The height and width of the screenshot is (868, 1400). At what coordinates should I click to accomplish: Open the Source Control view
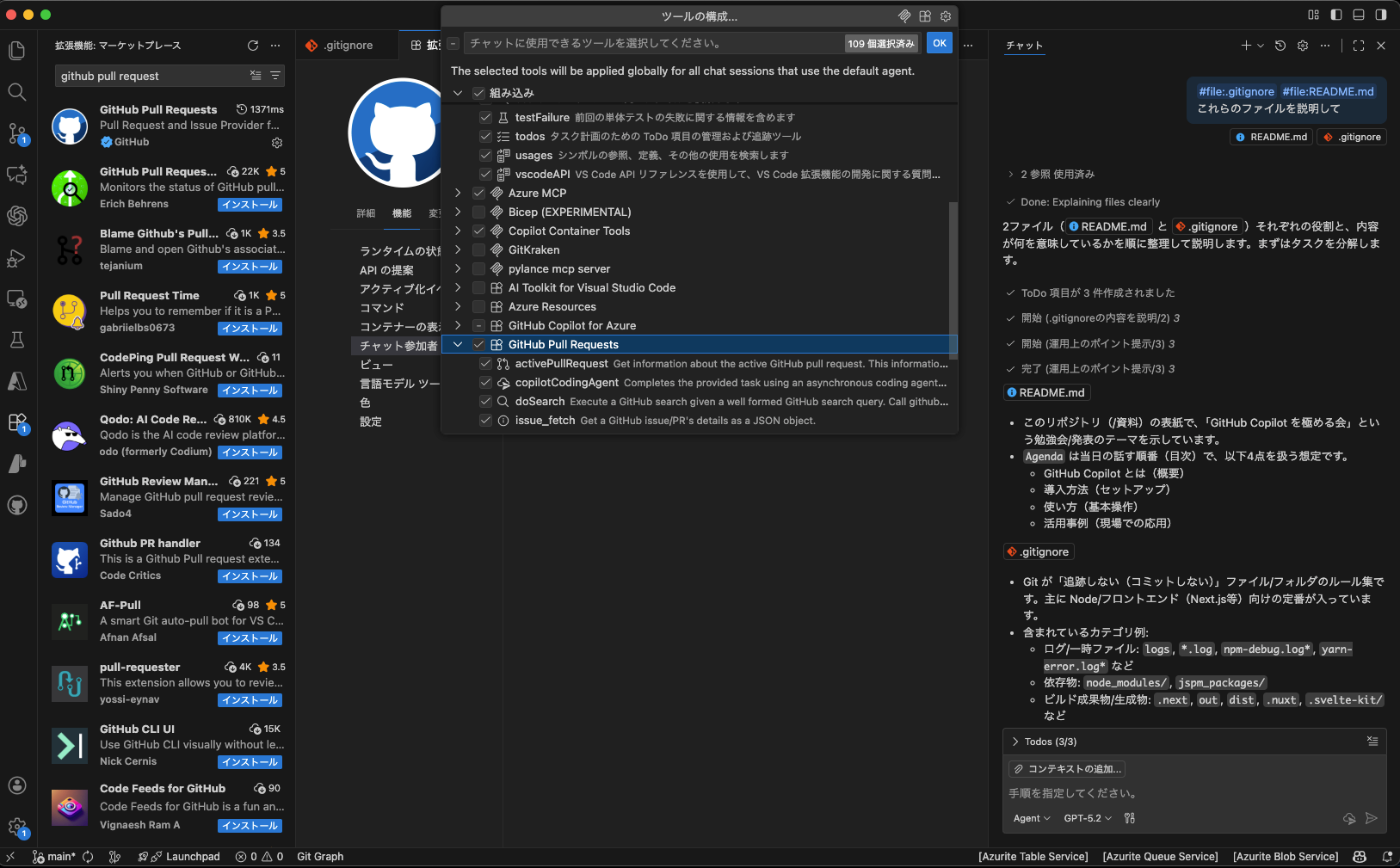click(x=16, y=133)
